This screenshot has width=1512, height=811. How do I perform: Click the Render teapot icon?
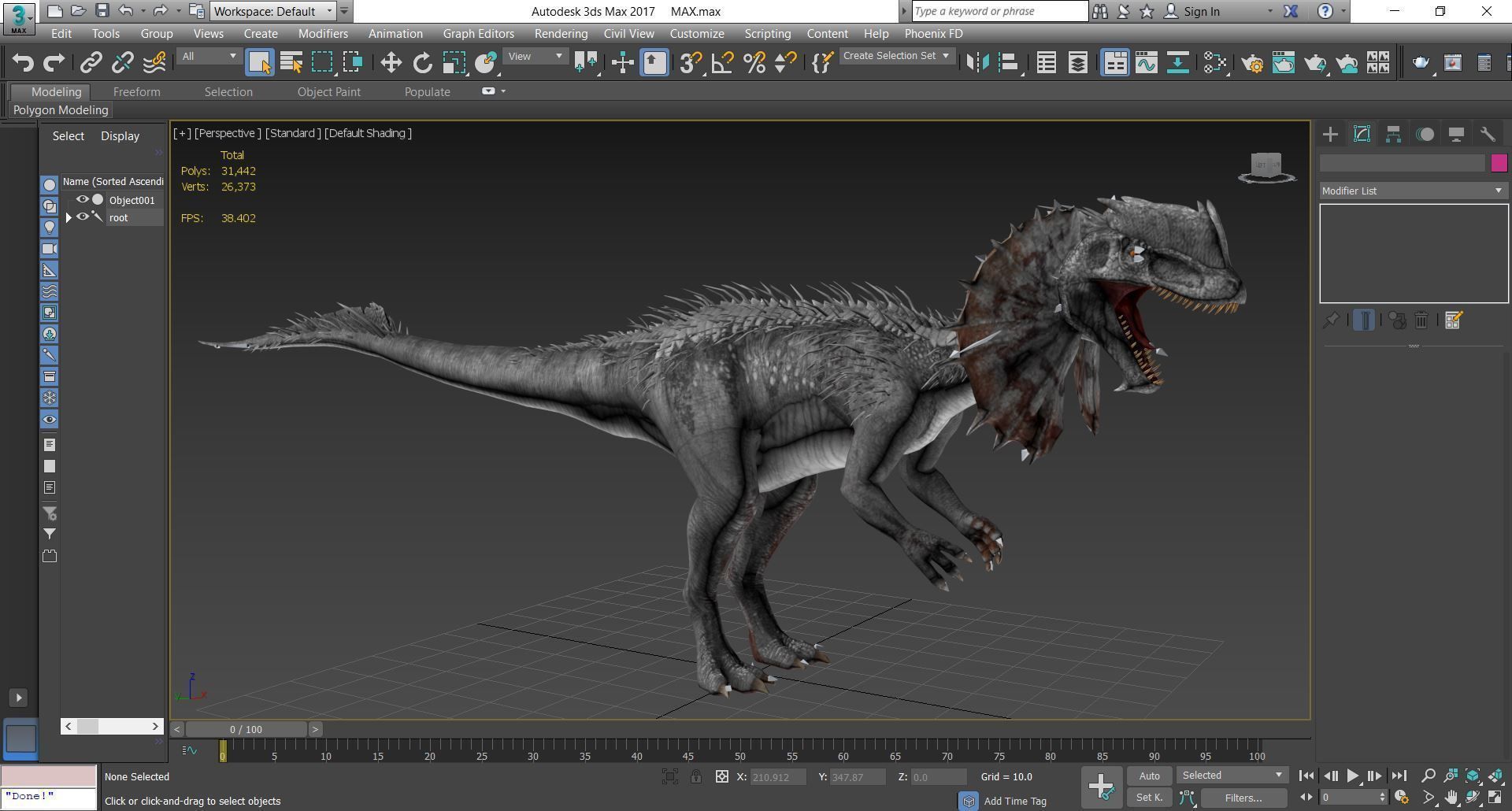point(1315,62)
